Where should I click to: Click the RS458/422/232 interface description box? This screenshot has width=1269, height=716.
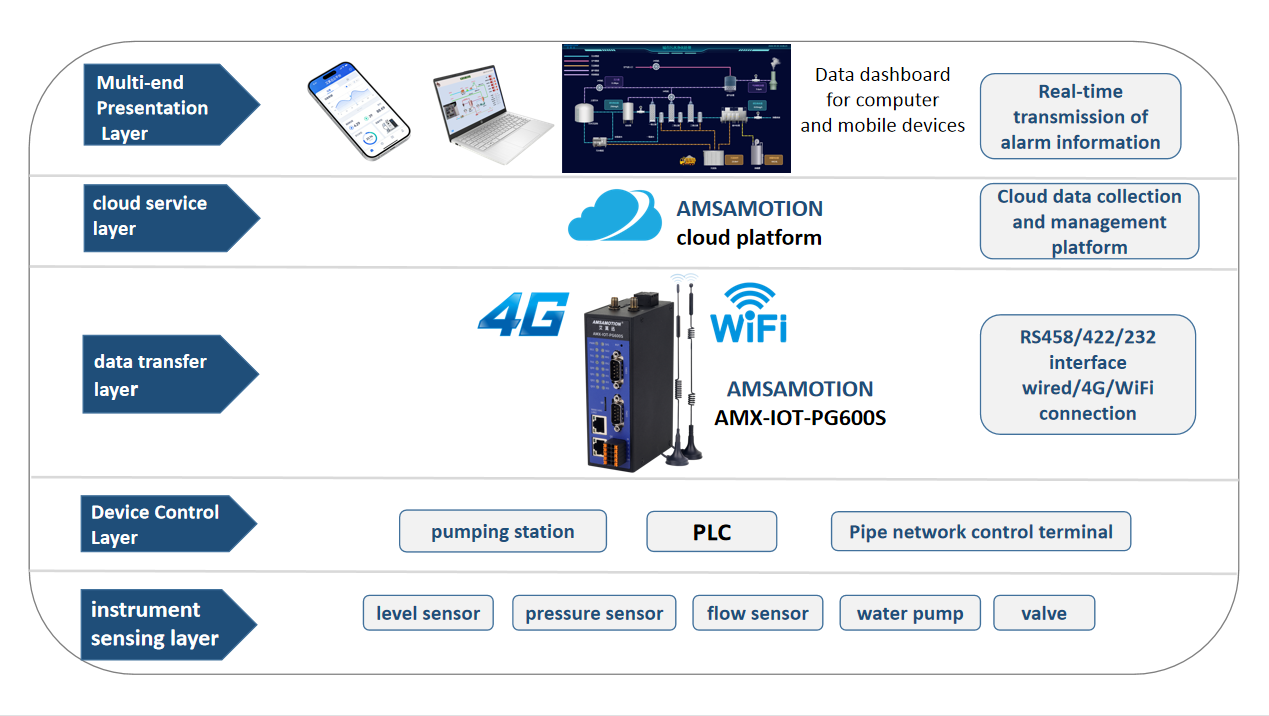tap(1088, 375)
